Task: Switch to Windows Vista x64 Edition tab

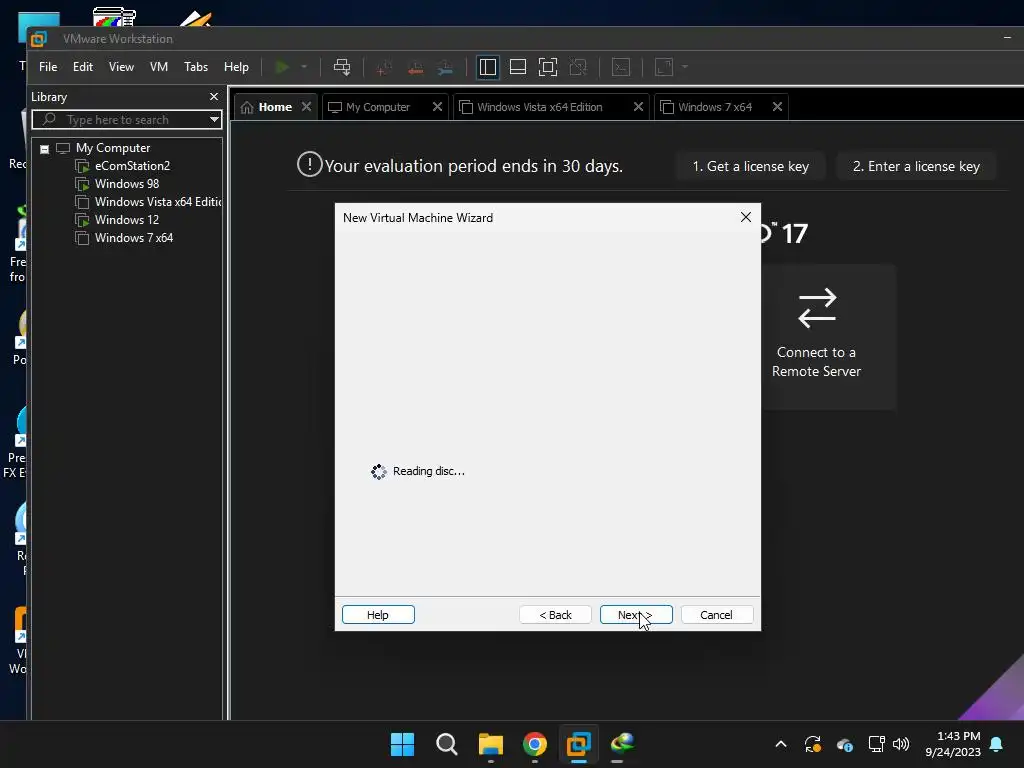Action: tap(539, 107)
